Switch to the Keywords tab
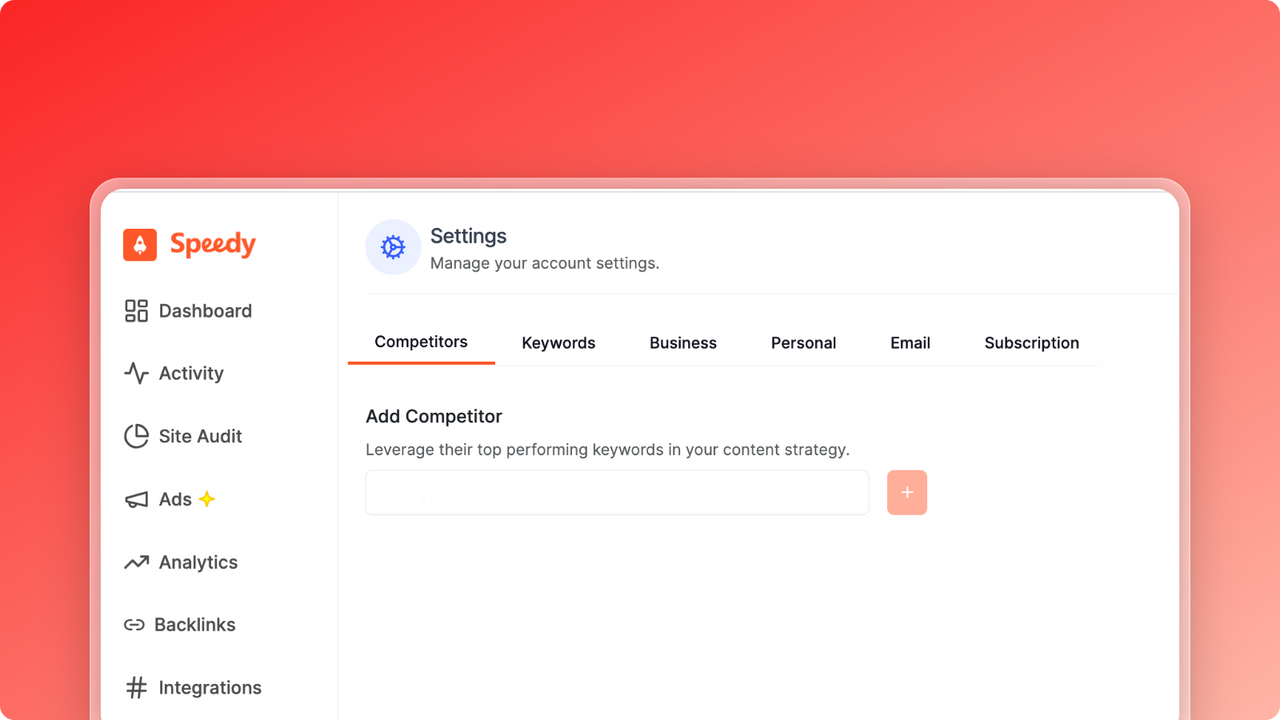The width and height of the screenshot is (1280, 720). coord(558,342)
